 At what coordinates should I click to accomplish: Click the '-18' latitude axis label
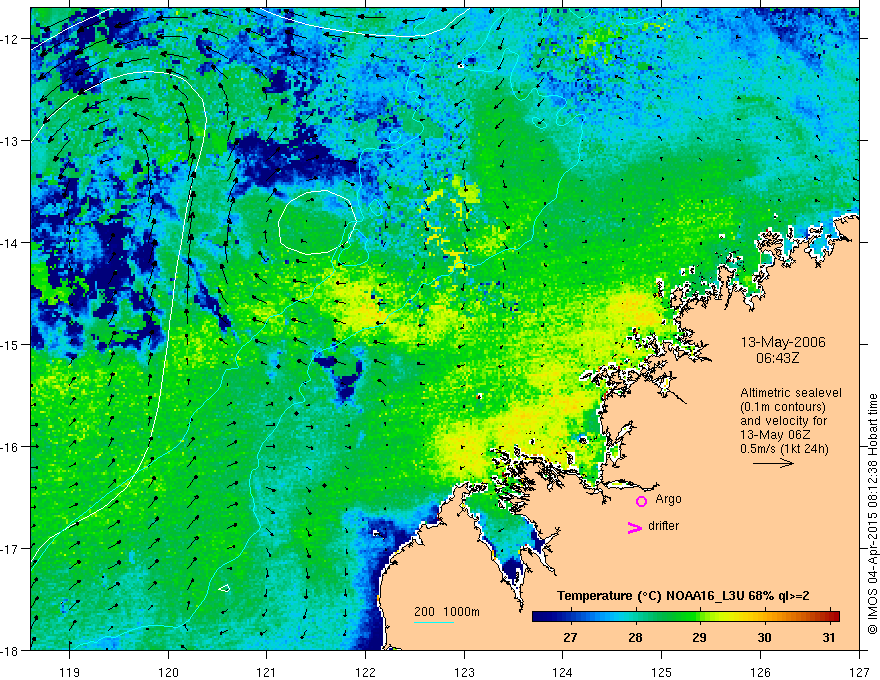click(x=10, y=650)
